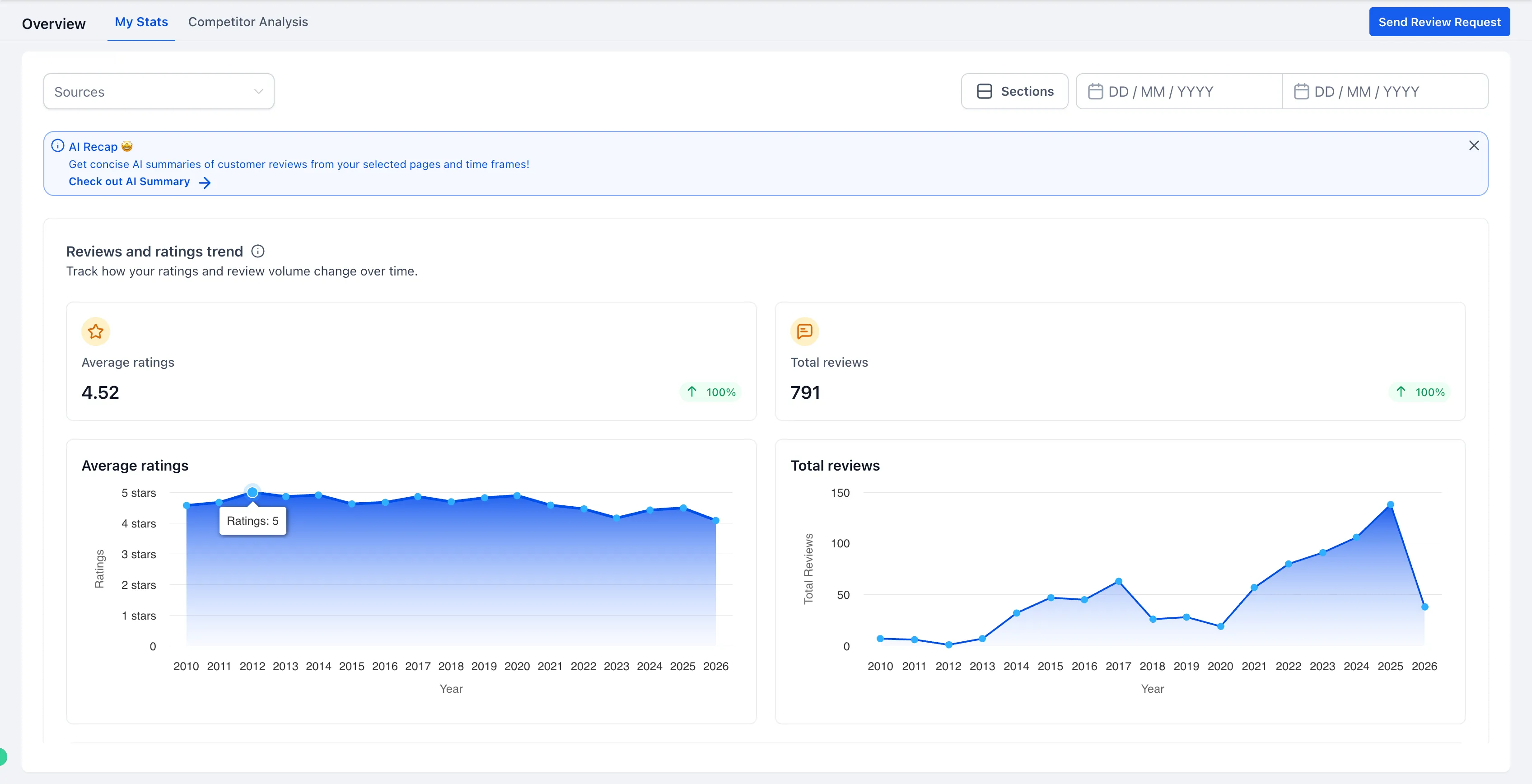Viewport: 1532px width, 784px height.
Task: Dismiss the AI Recap banner
Action: (x=1474, y=146)
